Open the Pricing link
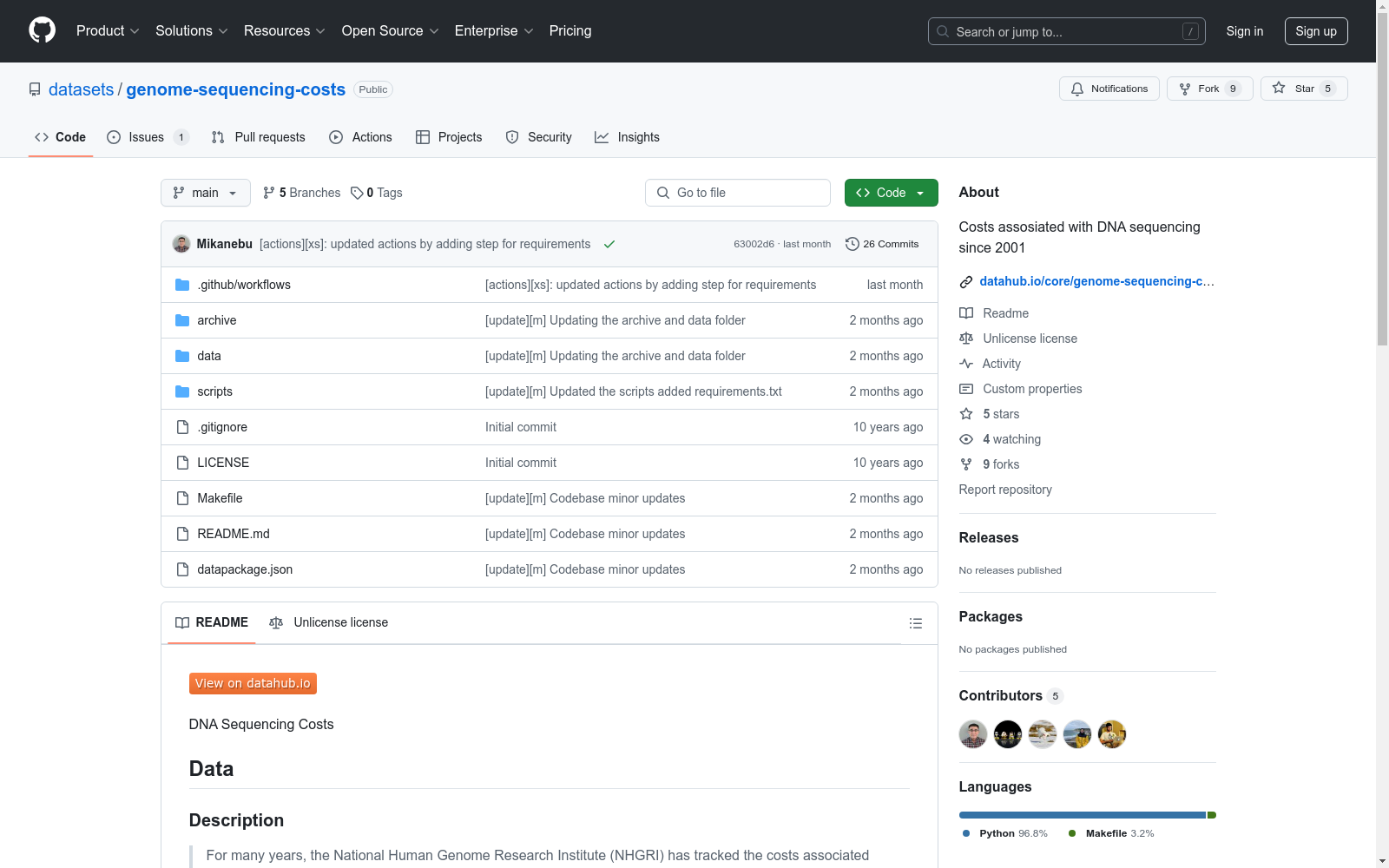Image resolution: width=1389 pixels, height=868 pixels. click(570, 31)
